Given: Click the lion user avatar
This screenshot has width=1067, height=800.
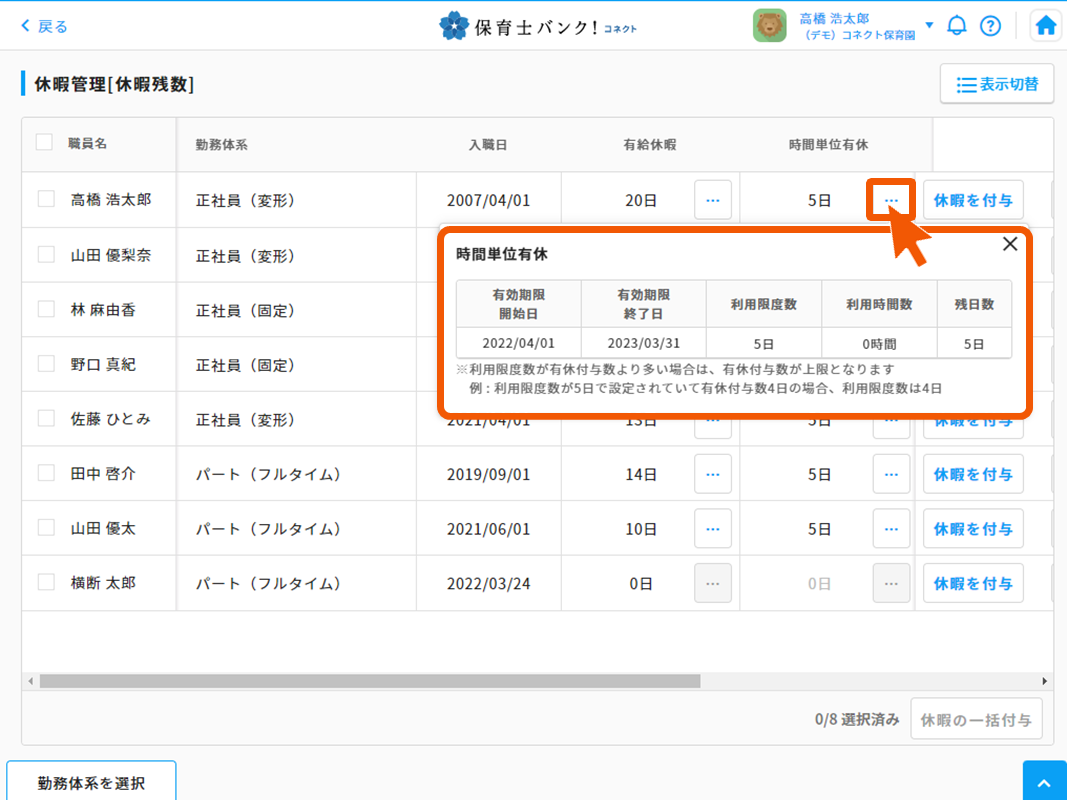Looking at the screenshot, I should [x=769, y=26].
